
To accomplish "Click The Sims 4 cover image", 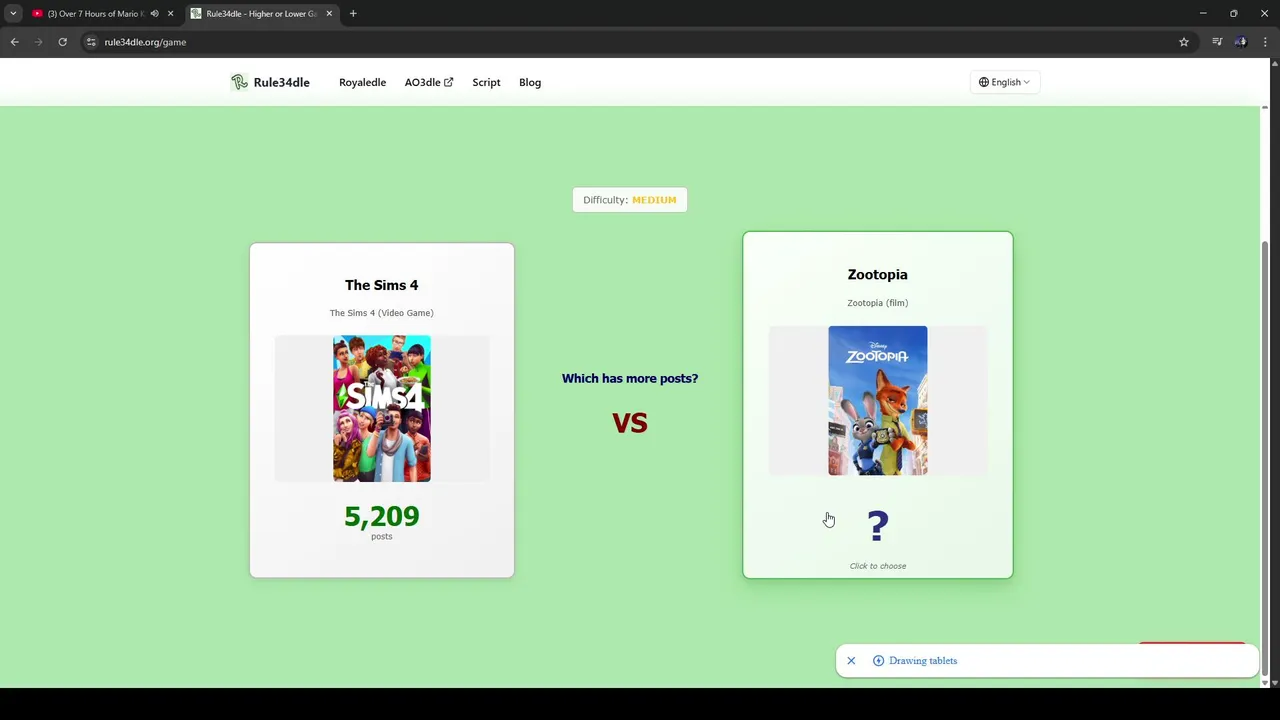I will point(382,409).
